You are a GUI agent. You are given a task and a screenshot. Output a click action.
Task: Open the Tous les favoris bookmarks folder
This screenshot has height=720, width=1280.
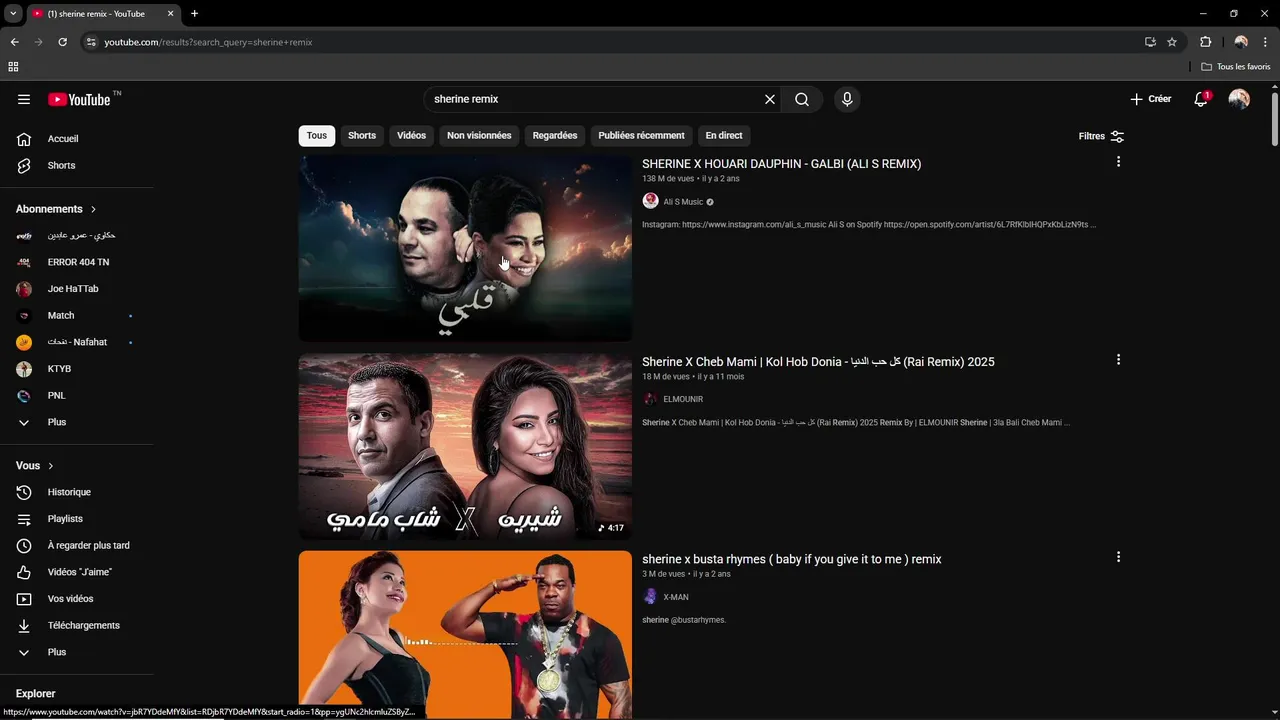coord(1236,67)
